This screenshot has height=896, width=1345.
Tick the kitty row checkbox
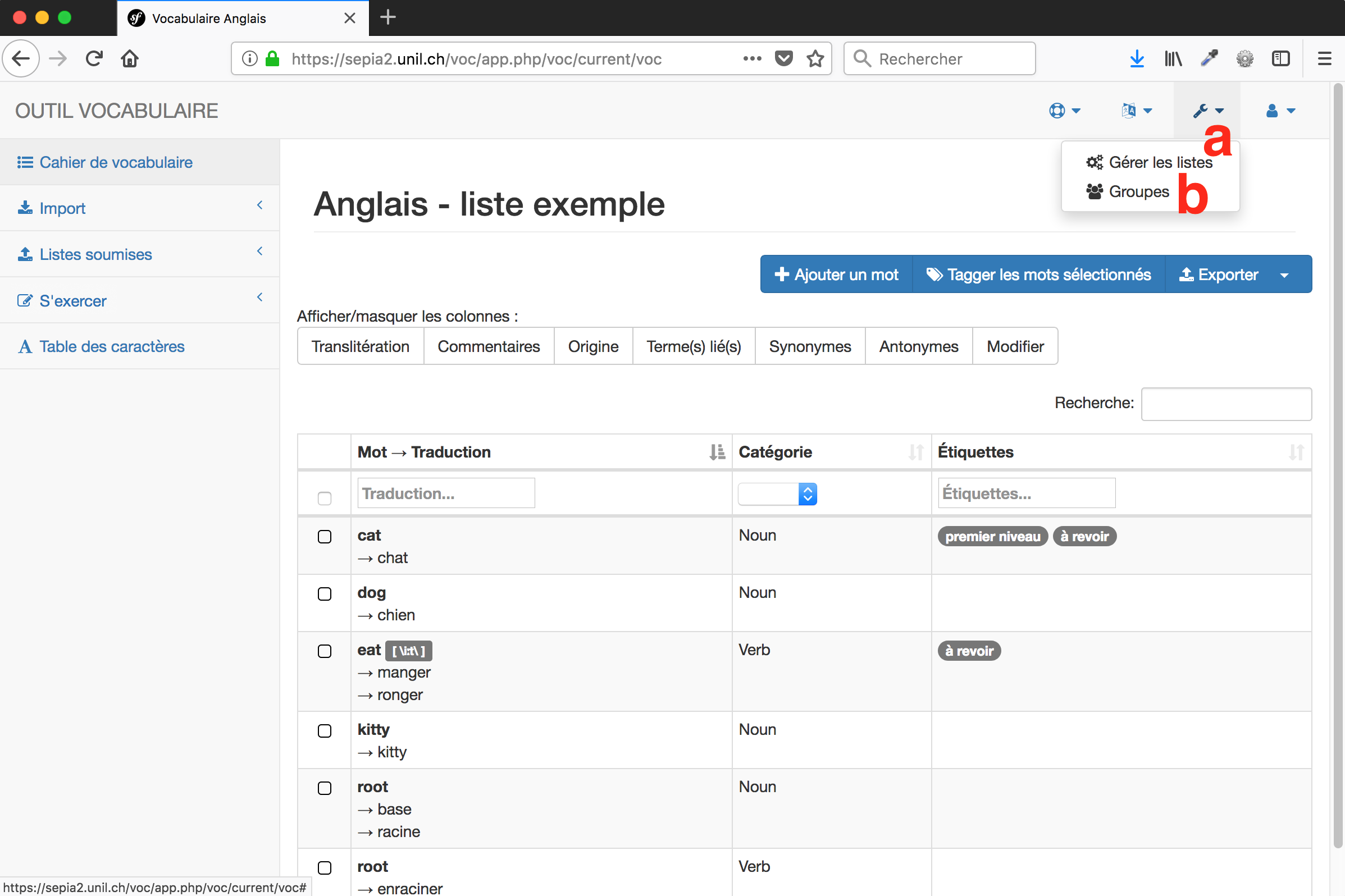324,731
